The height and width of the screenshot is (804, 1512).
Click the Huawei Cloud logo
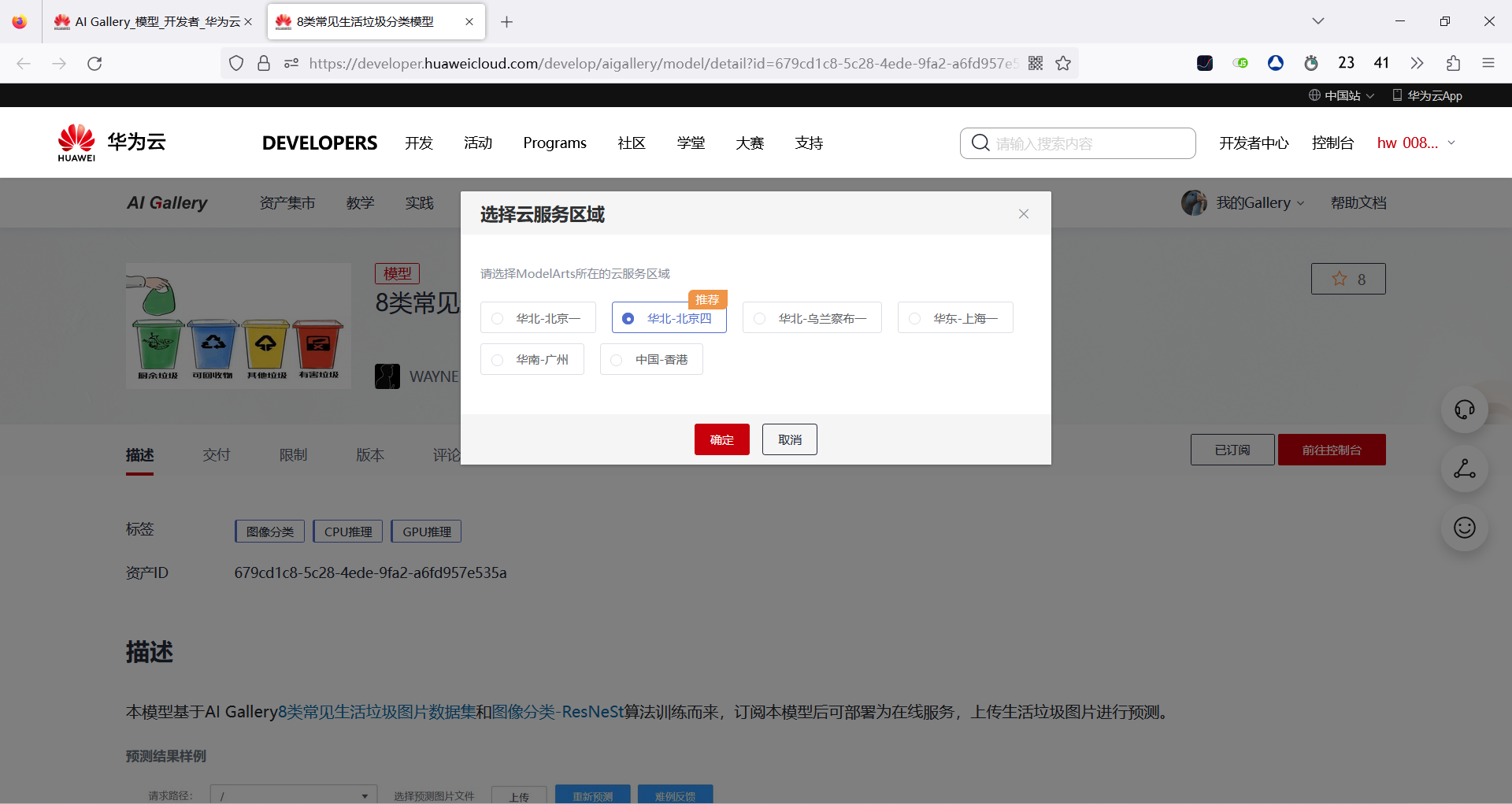[110, 142]
